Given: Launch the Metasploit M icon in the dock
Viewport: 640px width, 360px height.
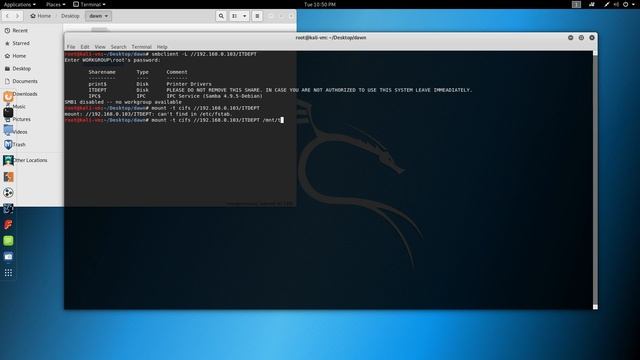Looking at the screenshot, I should [x=8, y=144].
